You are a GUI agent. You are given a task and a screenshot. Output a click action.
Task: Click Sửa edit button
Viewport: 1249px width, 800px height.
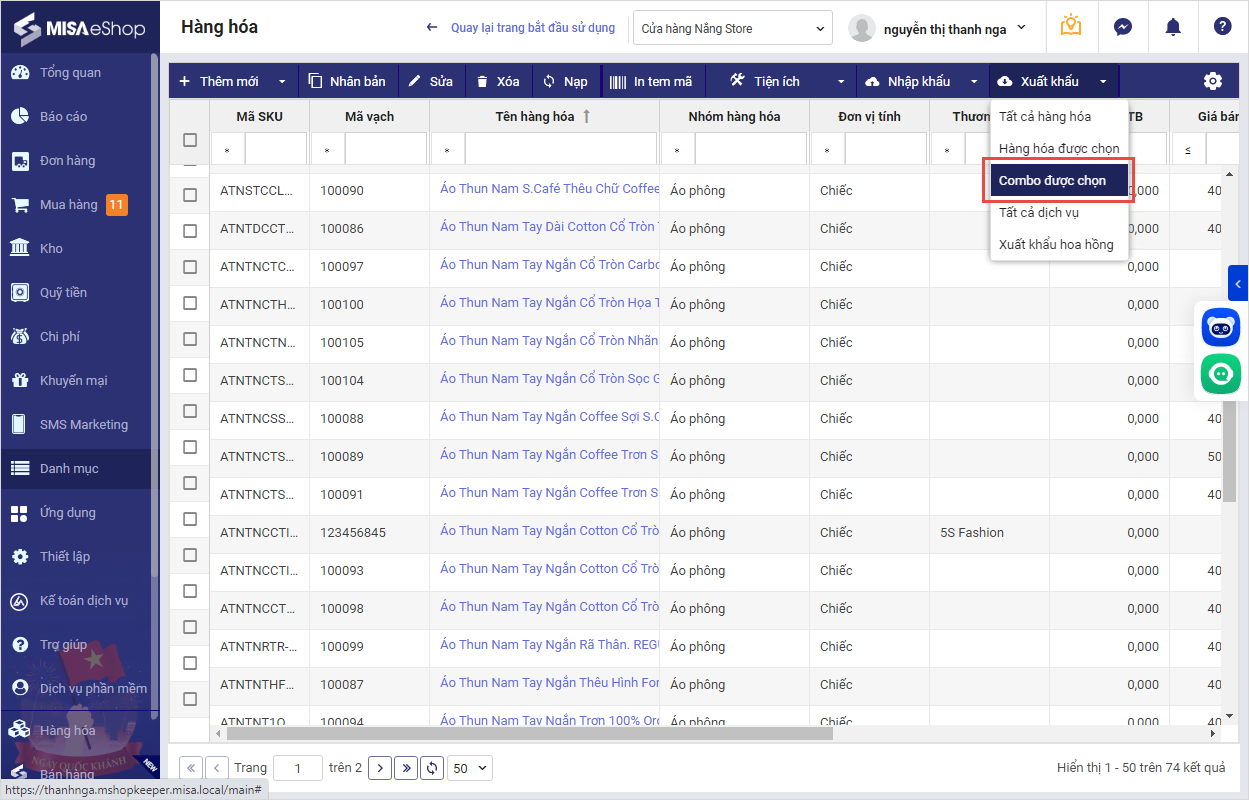(x=431, y=81)
